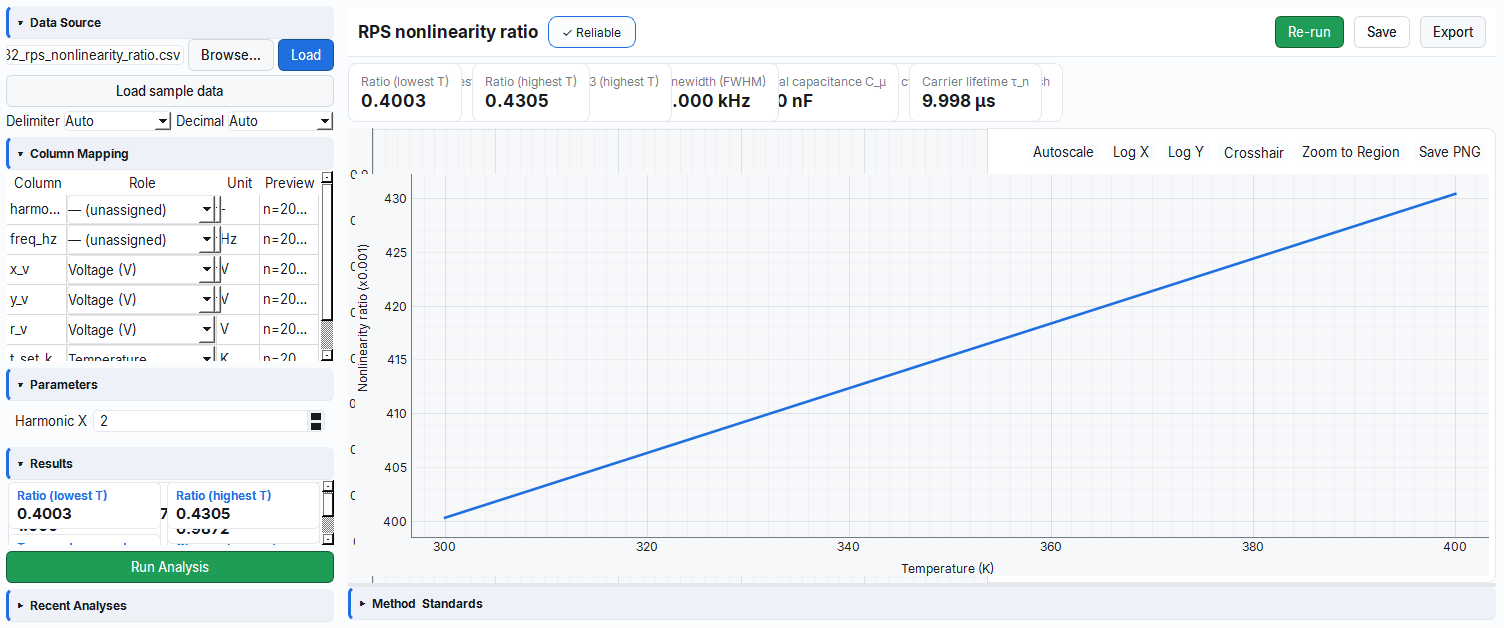Click the 'Temperature (K)' axis label
Screen dimensions: 1504x628
point(947,568)
